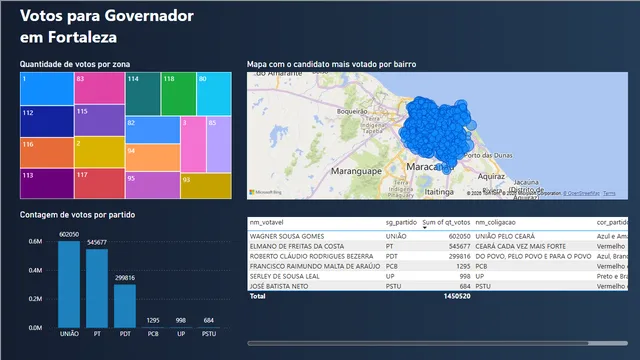Click zone 94 light orange tile

tap(153, 158)
